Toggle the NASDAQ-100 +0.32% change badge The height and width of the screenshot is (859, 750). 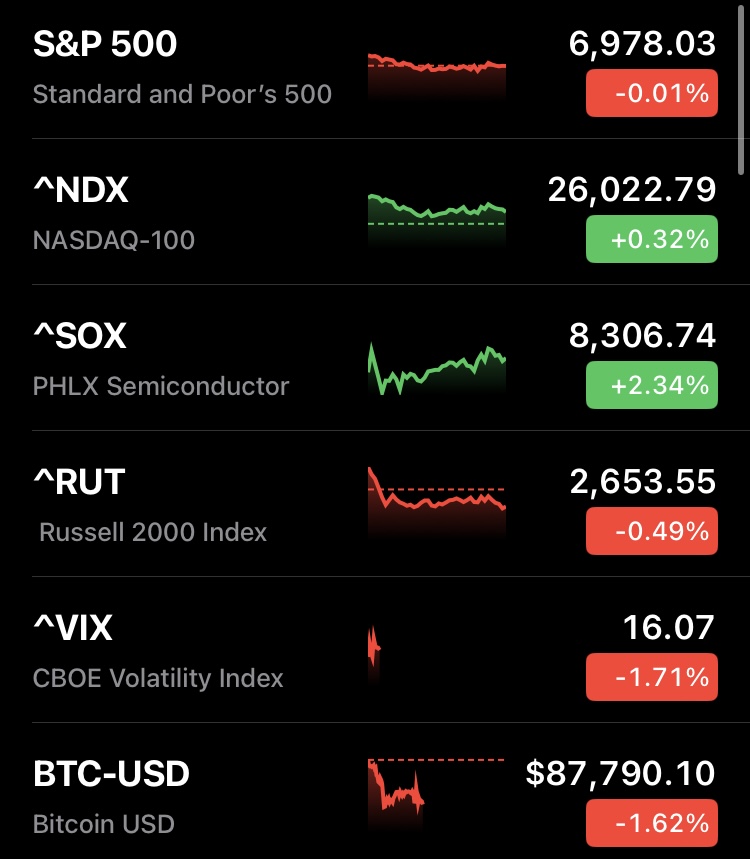coord(651,240)
